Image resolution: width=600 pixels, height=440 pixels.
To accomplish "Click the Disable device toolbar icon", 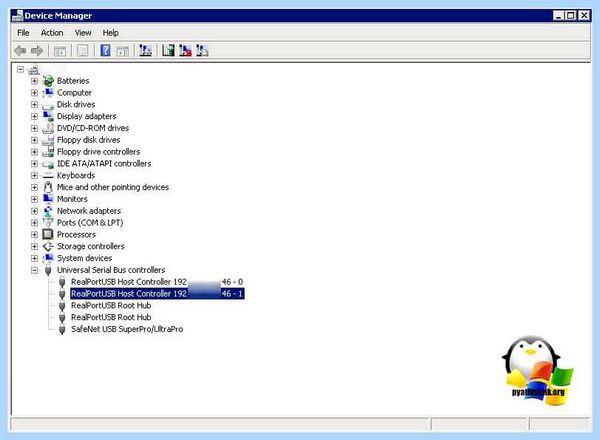I will 202,51.
